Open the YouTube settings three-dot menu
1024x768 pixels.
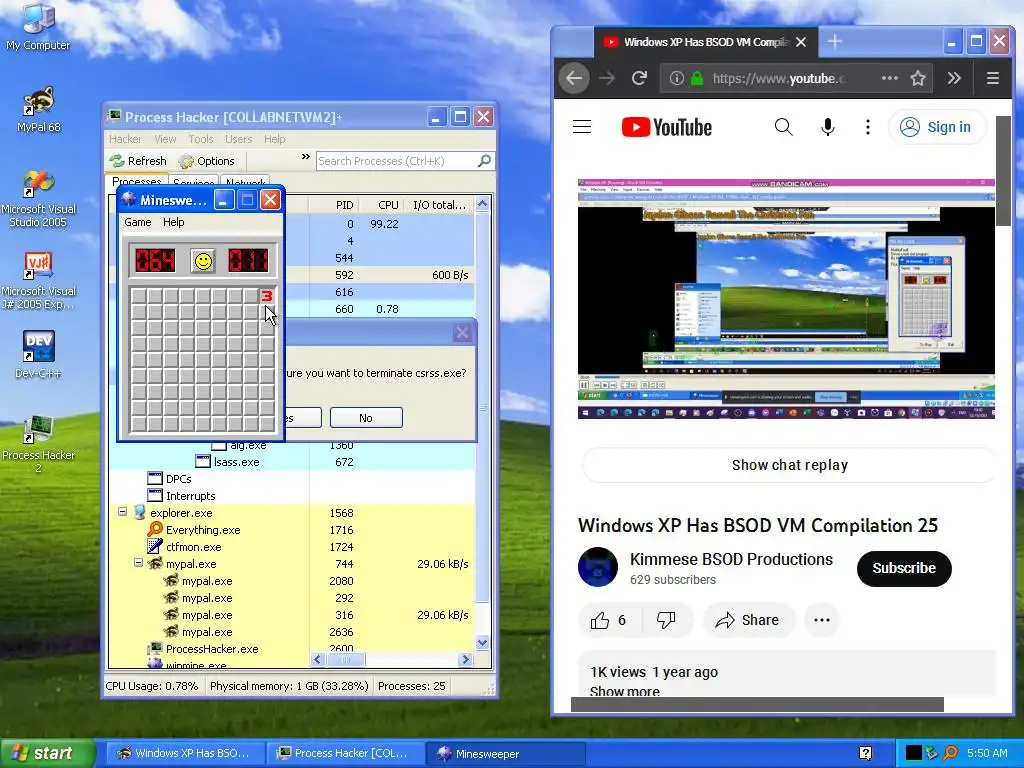(x=867, y=127)
